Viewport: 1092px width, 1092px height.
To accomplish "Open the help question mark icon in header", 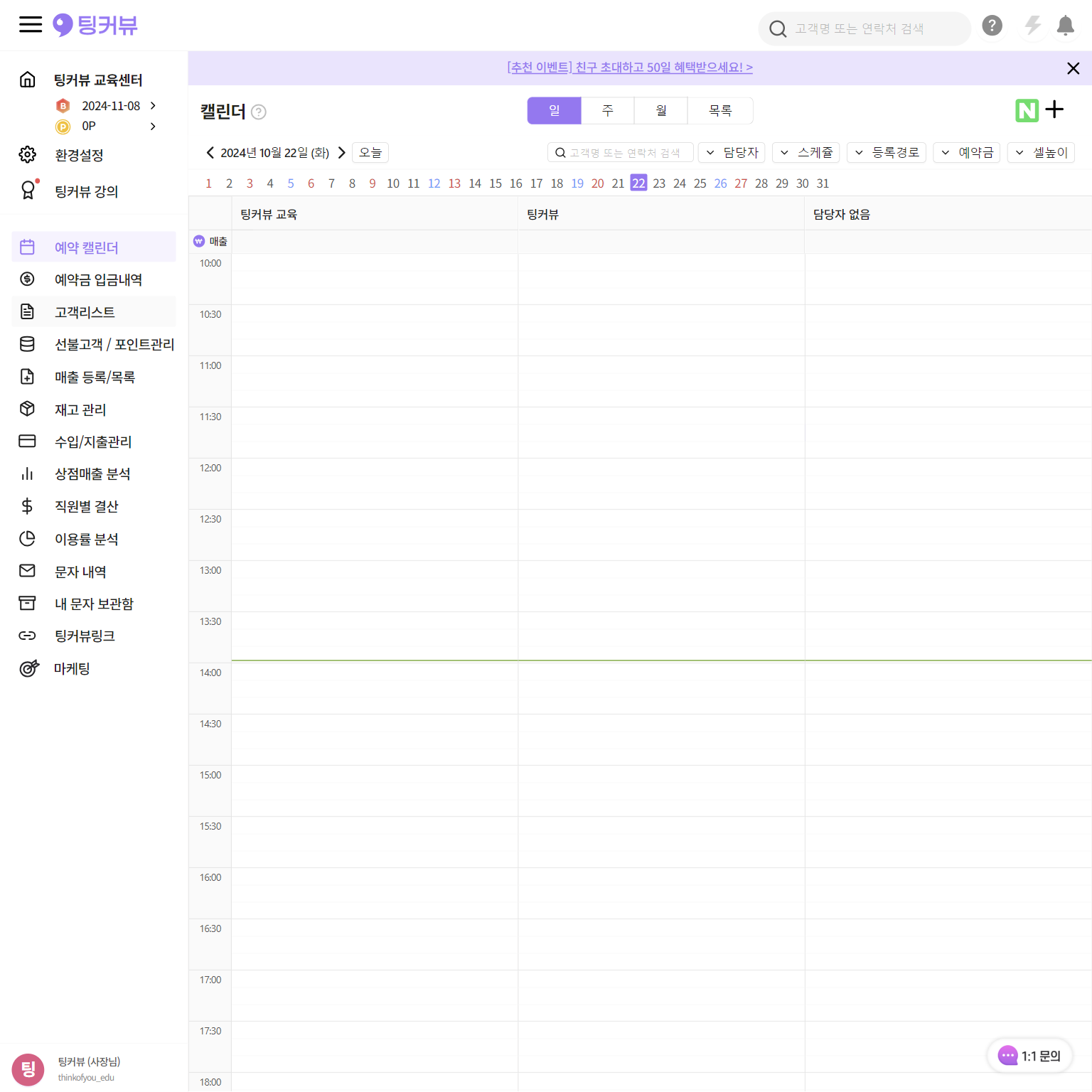I will 992,26.
